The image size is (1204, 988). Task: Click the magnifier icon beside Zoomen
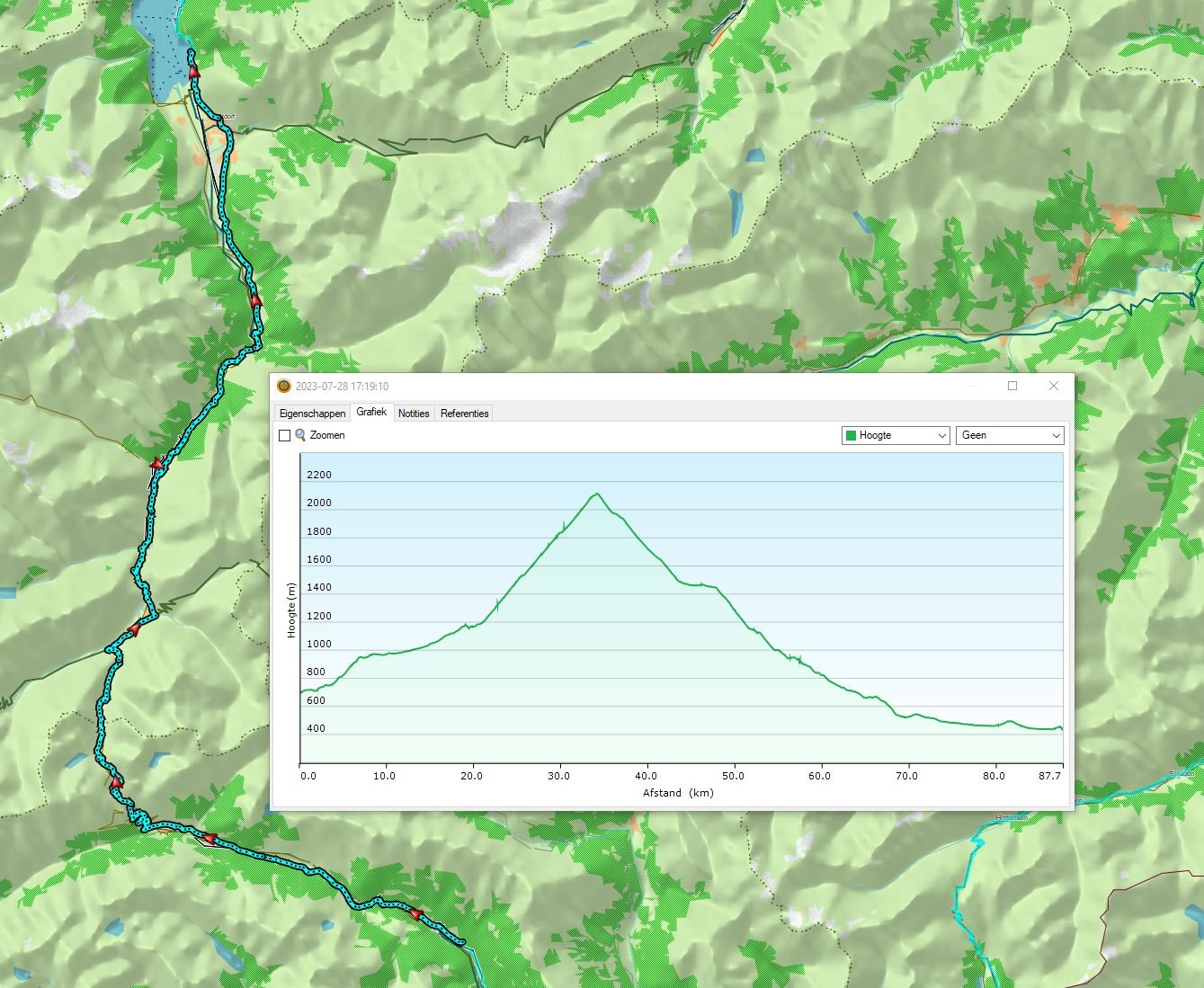pos(300,435)
